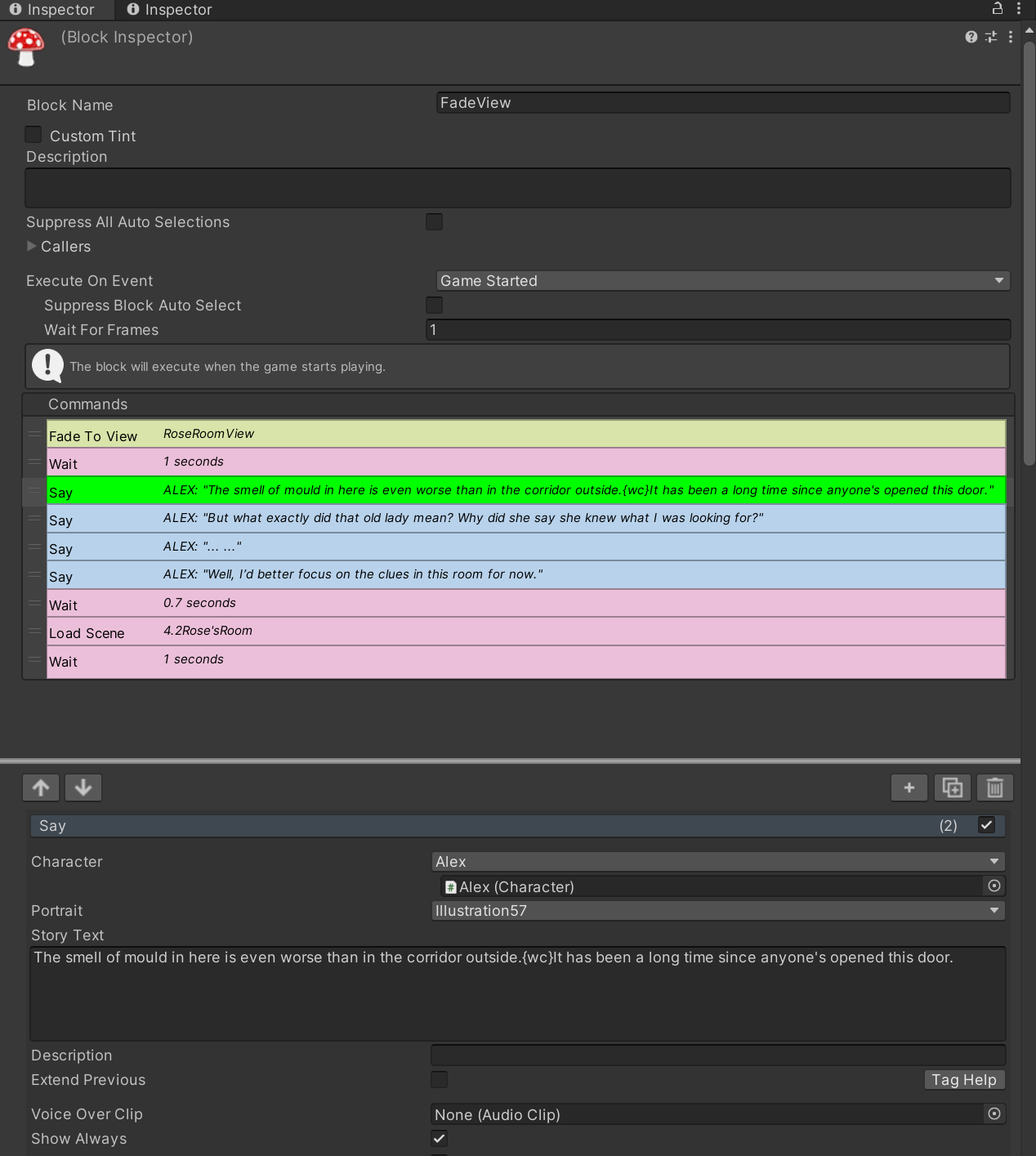Image resolution: width=1036 pixels, height=1156 pixels.
Task: Click the drag handle of the 0.7 seconds Wait
Action: (35, 603)
